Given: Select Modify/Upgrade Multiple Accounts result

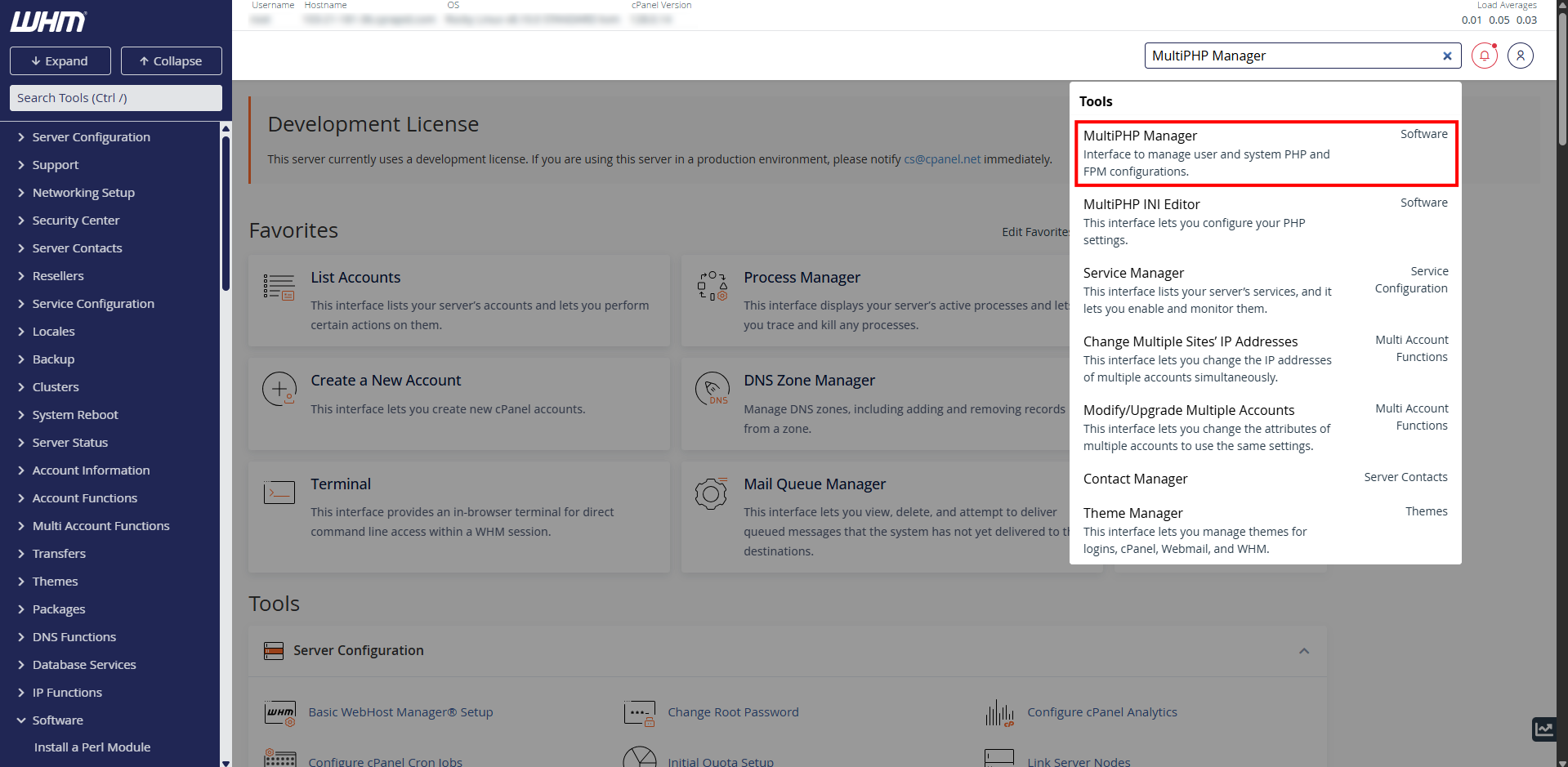Looking at the screenshot, I should tap(1265, 427).
